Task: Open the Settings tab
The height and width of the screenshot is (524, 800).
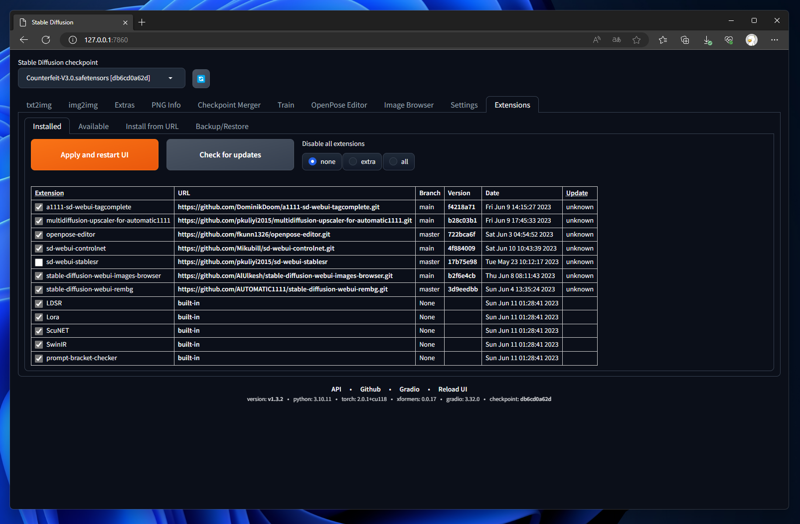Action: (464, 105)
